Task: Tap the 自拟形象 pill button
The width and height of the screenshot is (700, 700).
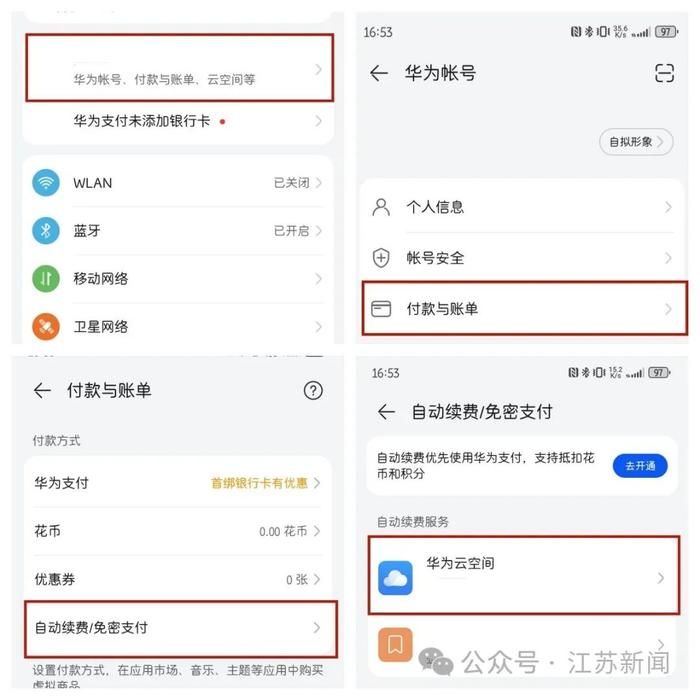Action: [636, 142]
